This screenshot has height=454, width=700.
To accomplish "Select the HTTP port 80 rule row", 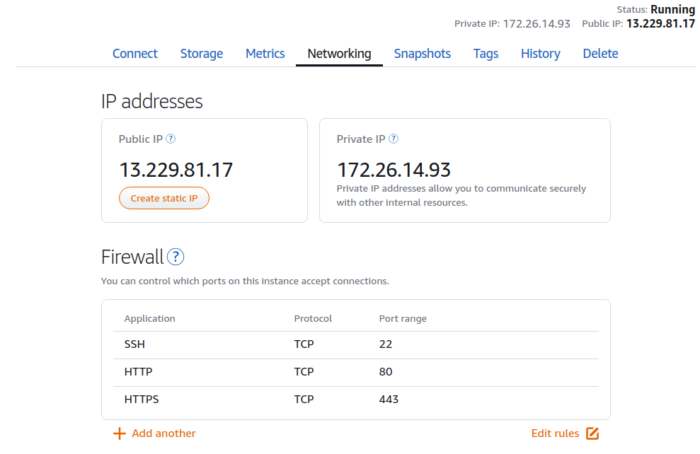I will (355, 372).
